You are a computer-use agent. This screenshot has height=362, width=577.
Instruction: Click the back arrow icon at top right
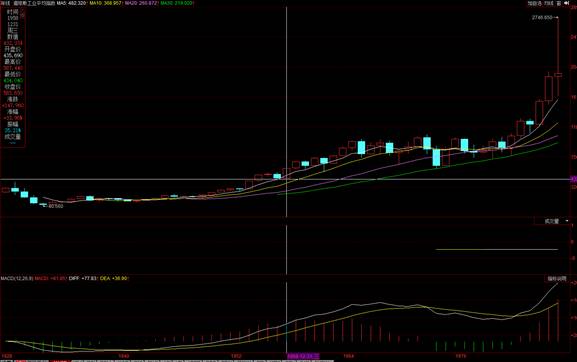(x=567, y=3)
